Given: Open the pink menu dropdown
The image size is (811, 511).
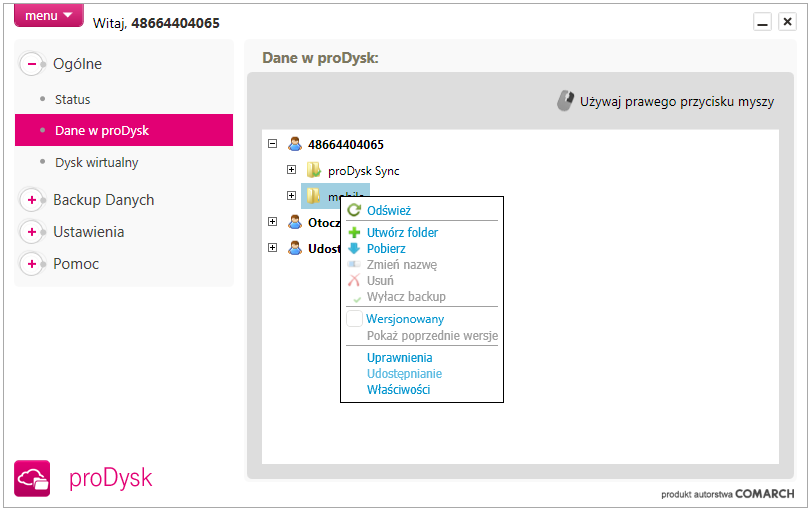Looking at the screenshot, I should (49, 16).
